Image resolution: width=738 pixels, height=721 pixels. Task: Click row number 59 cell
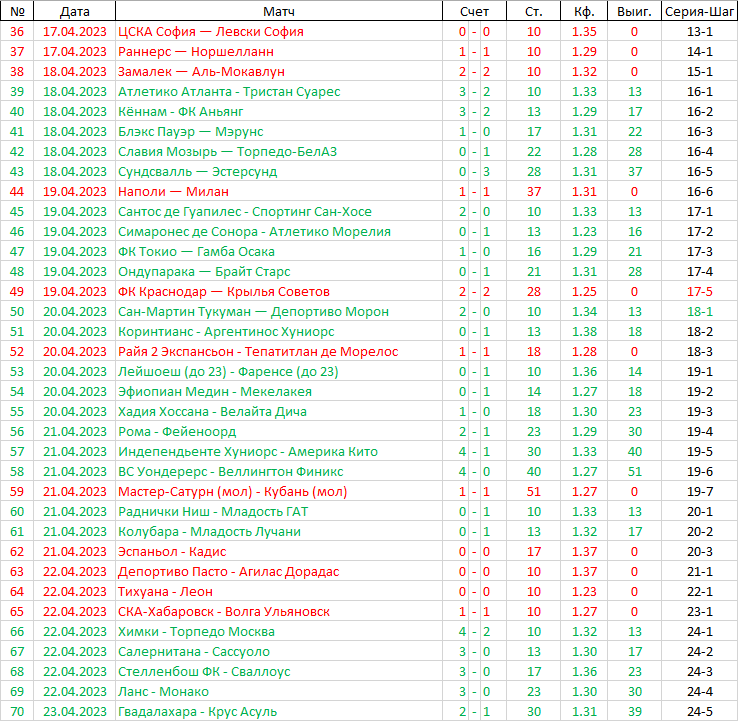pyautogui.click(x=17, y=491)
